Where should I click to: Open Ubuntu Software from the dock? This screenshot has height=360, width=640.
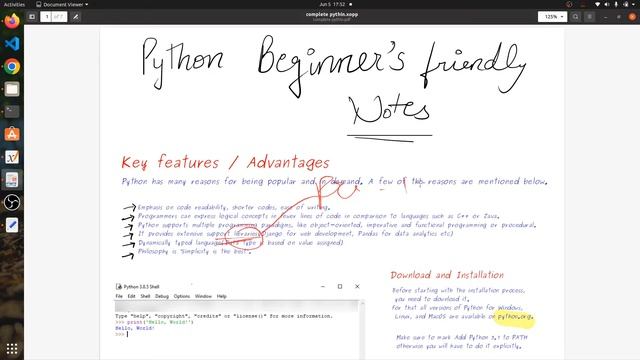12,134
